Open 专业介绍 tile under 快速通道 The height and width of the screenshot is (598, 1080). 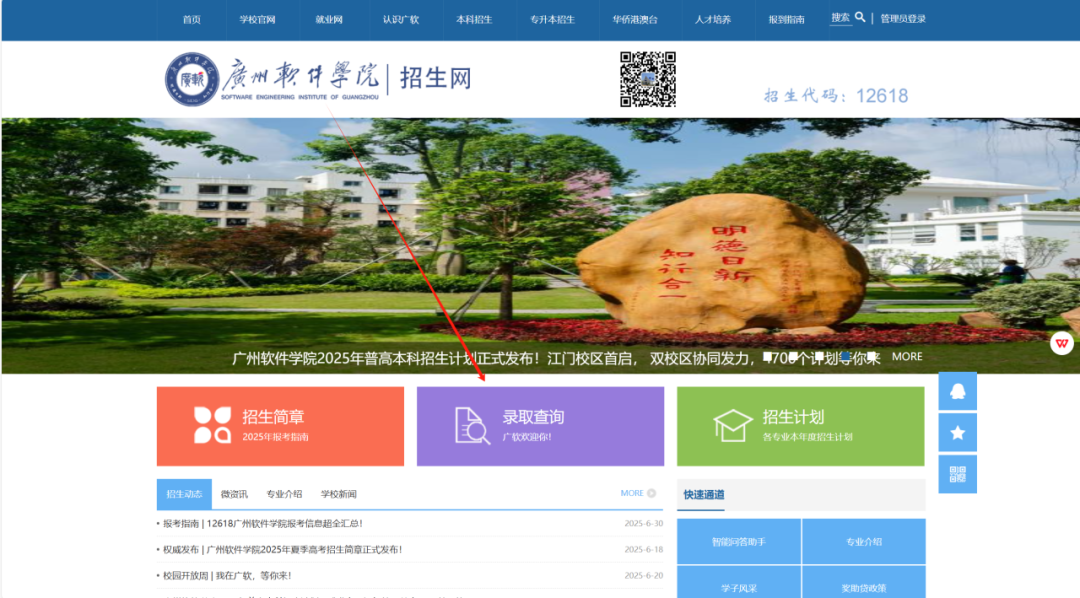coord(864,542)
